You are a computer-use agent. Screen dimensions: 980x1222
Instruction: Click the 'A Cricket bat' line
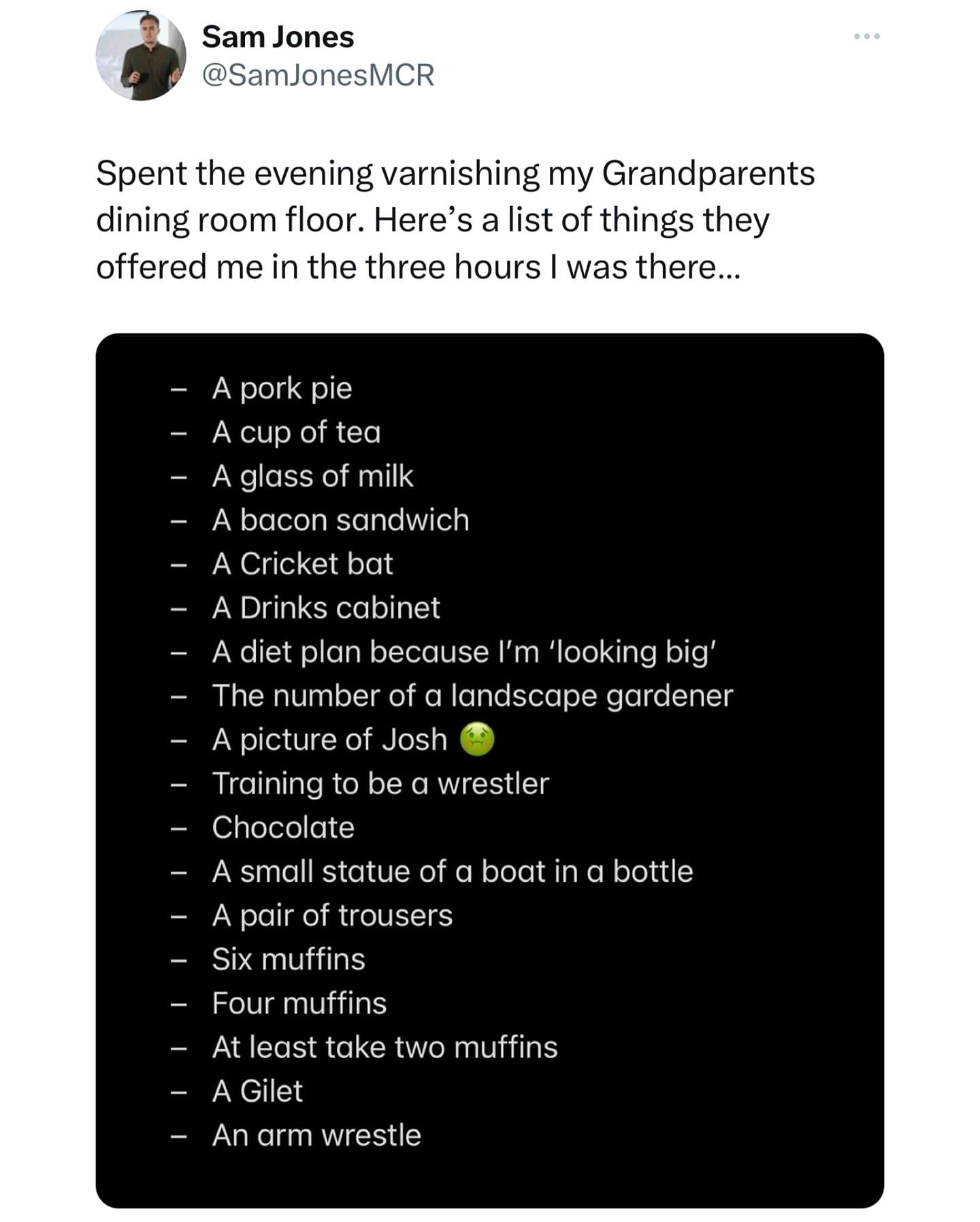[x=302, y=564]
